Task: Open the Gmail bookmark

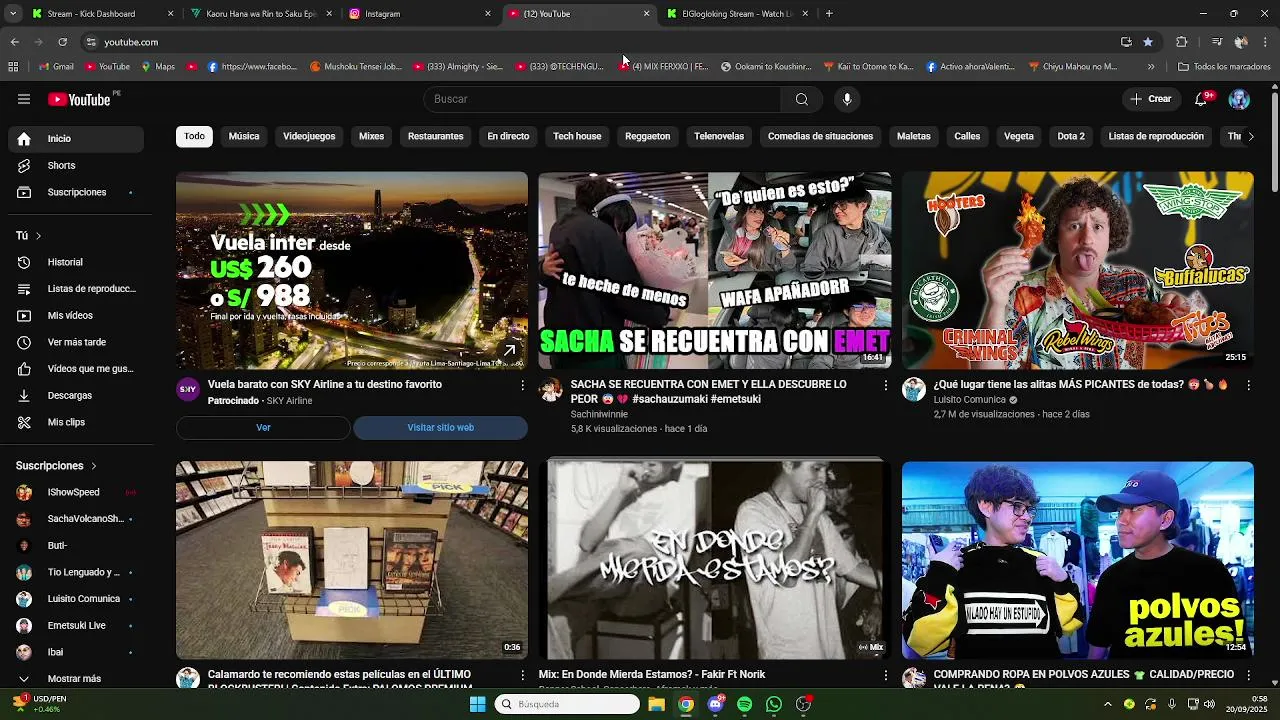Action: tap(56, 67)
